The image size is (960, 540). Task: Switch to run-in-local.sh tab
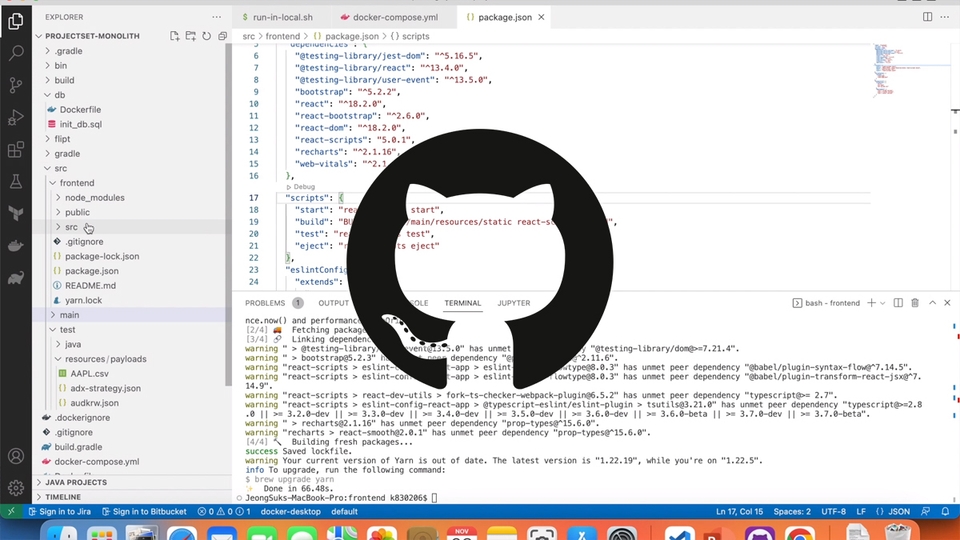282,17
